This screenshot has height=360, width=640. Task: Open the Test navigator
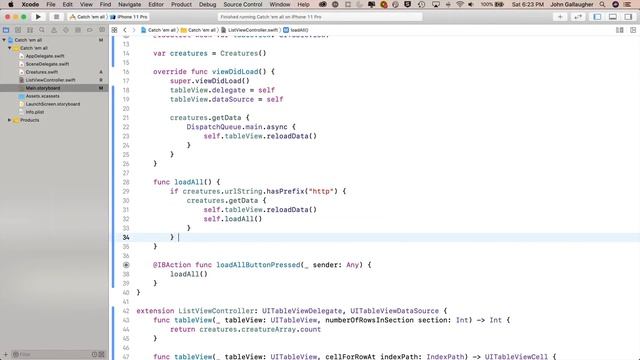click(66, 30)
